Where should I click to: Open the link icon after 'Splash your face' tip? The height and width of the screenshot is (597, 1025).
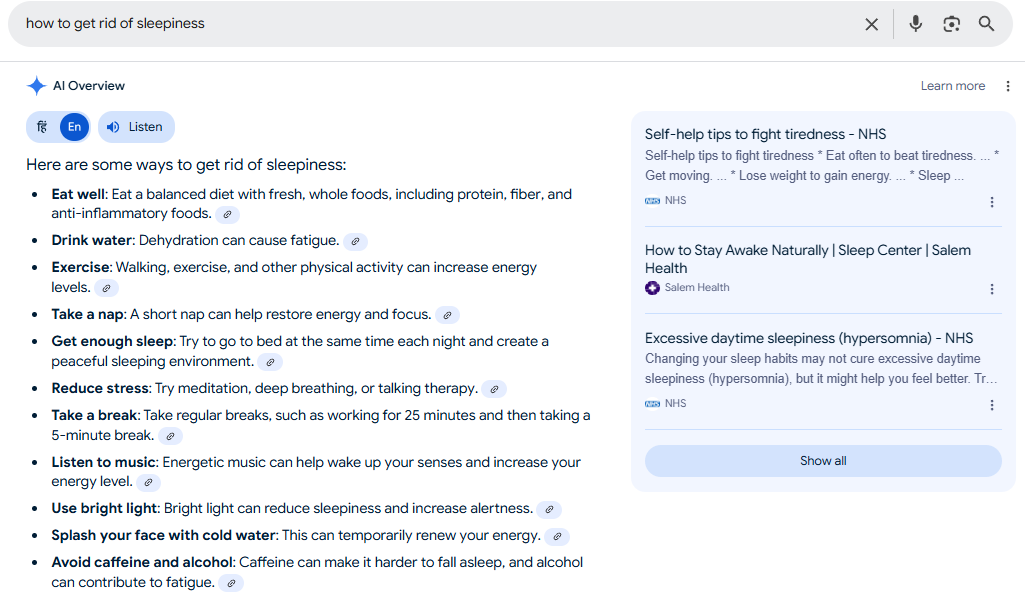[x=558, y=536]
